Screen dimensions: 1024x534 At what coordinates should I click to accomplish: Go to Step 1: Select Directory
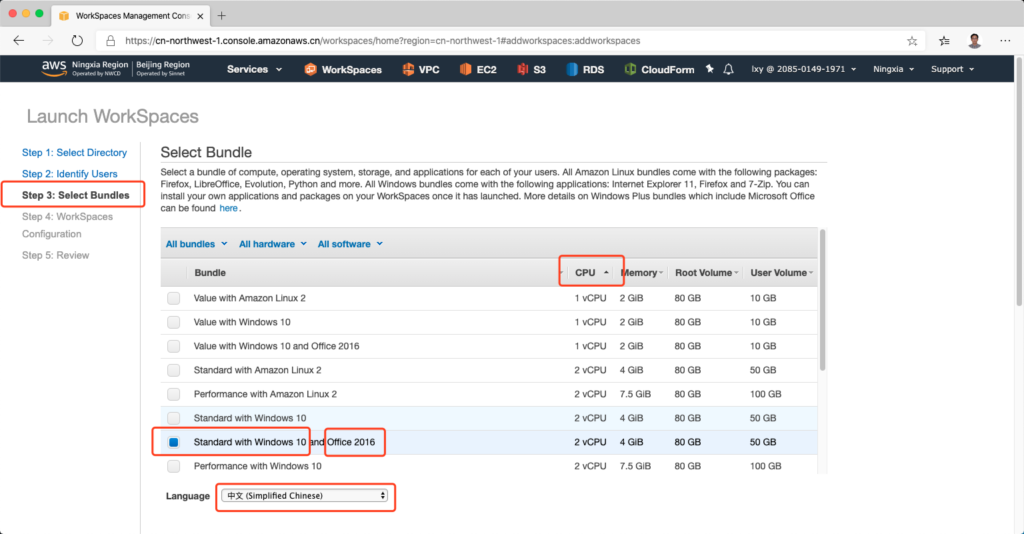[x=74, y=153]
